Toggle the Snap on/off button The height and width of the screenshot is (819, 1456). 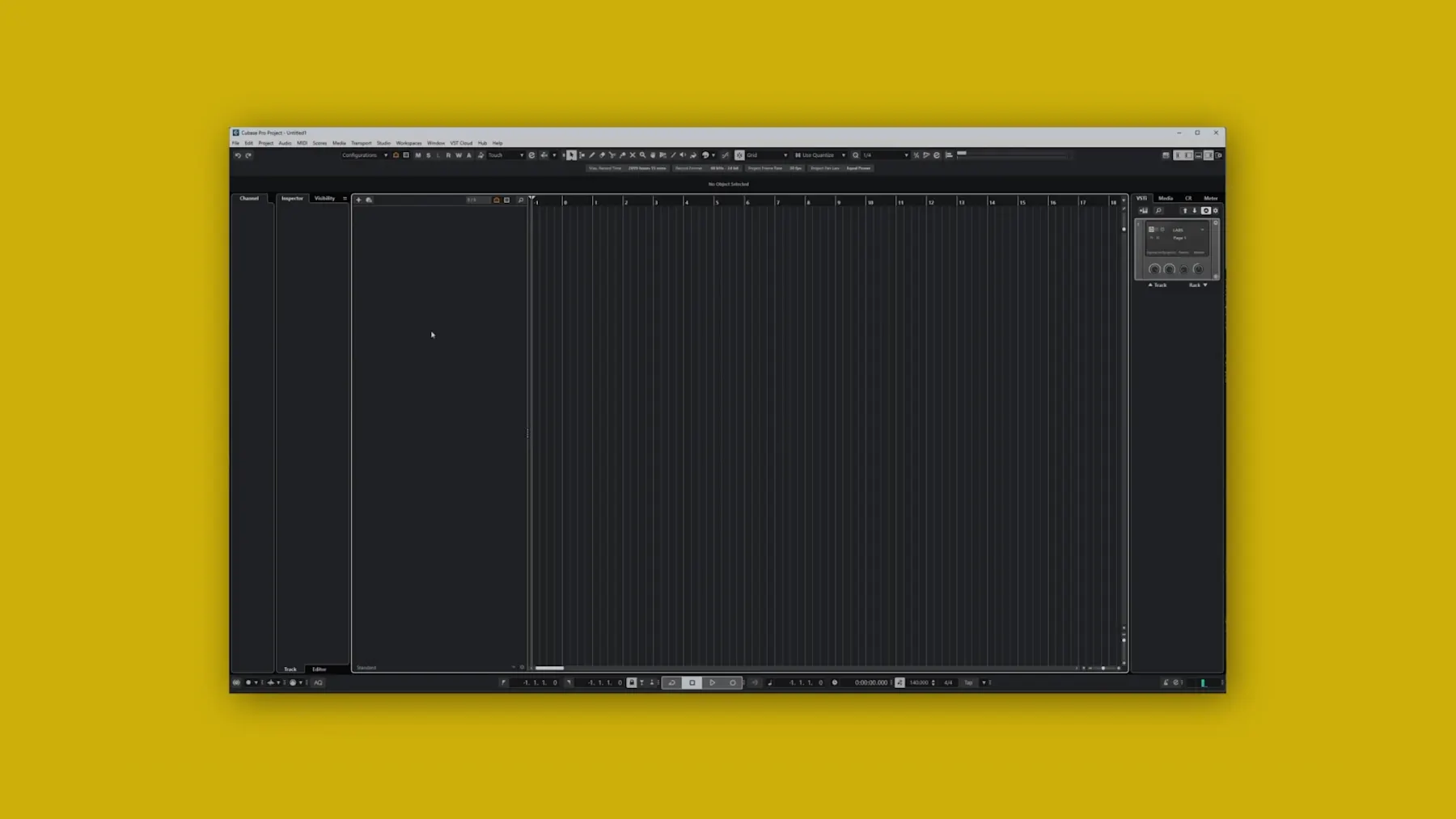pos(739,155)
